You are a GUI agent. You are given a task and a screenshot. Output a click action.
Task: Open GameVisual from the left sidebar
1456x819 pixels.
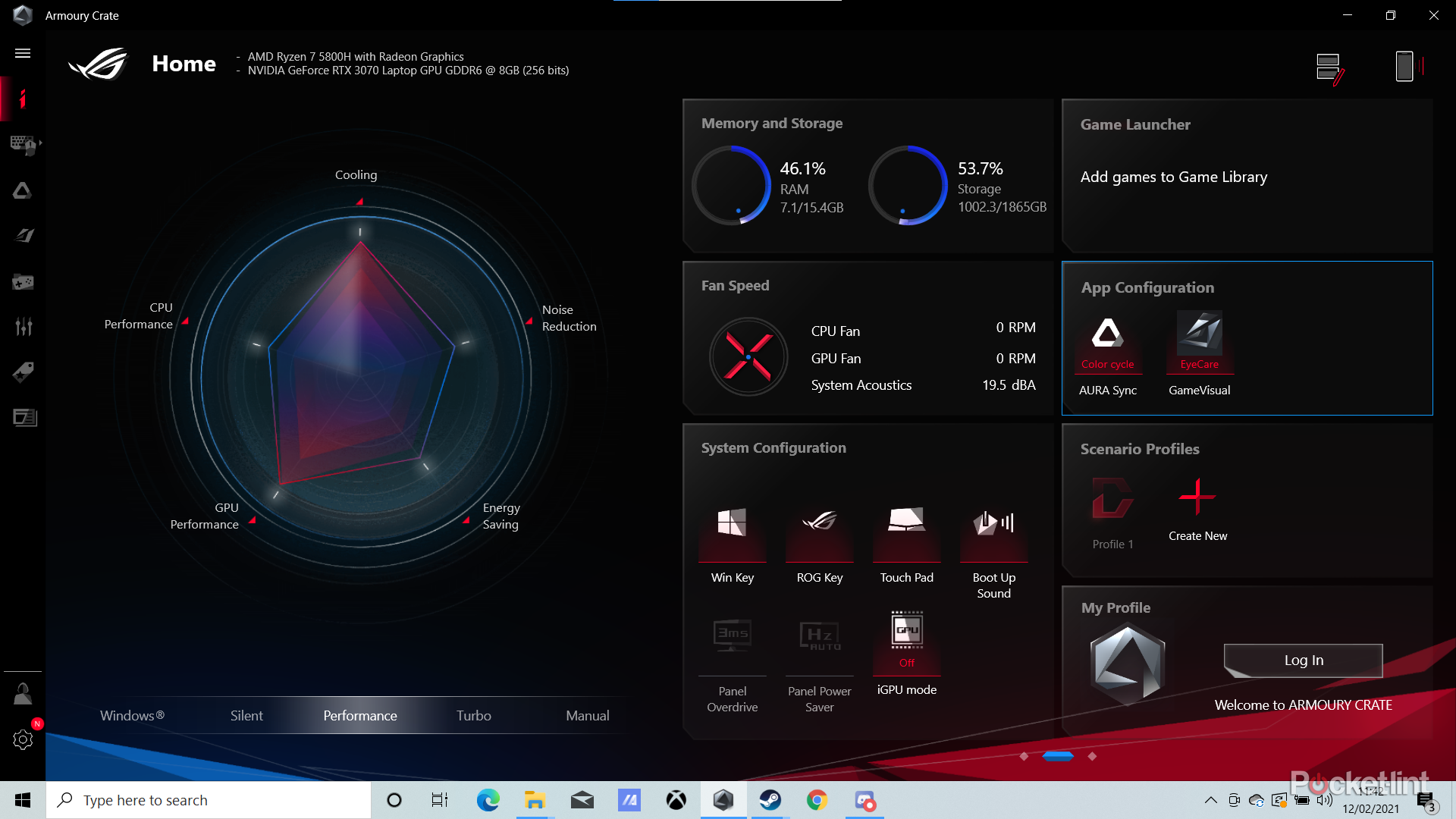pyautogui.click(x=23, y=235)
